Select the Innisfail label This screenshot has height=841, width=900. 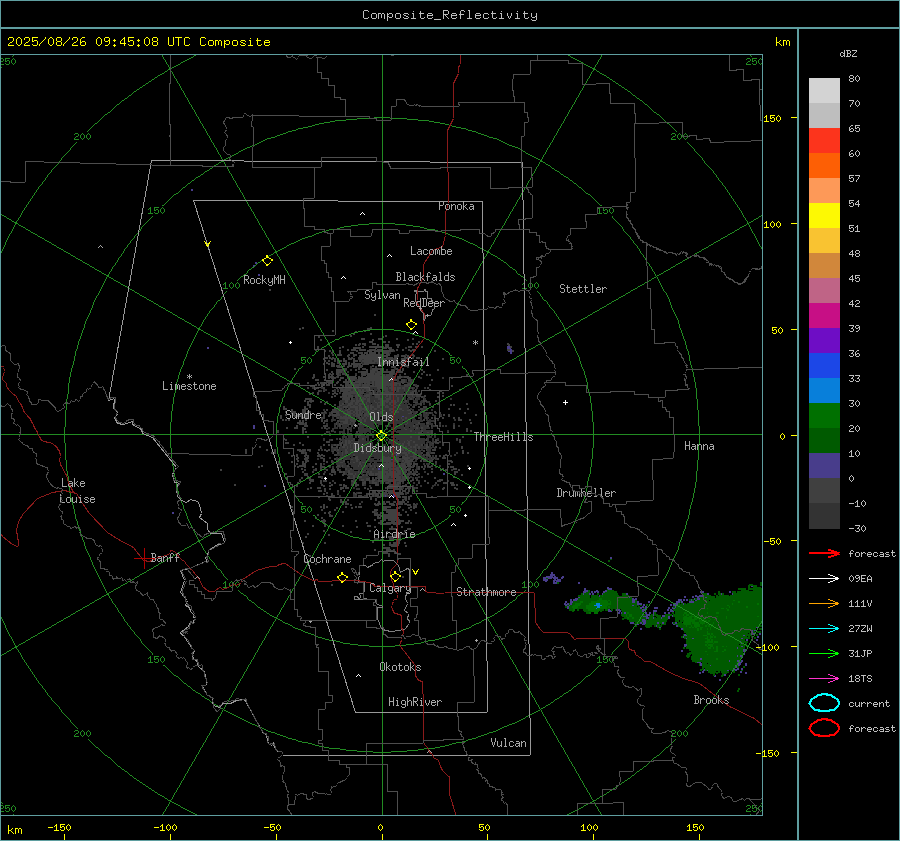[403, 362]
